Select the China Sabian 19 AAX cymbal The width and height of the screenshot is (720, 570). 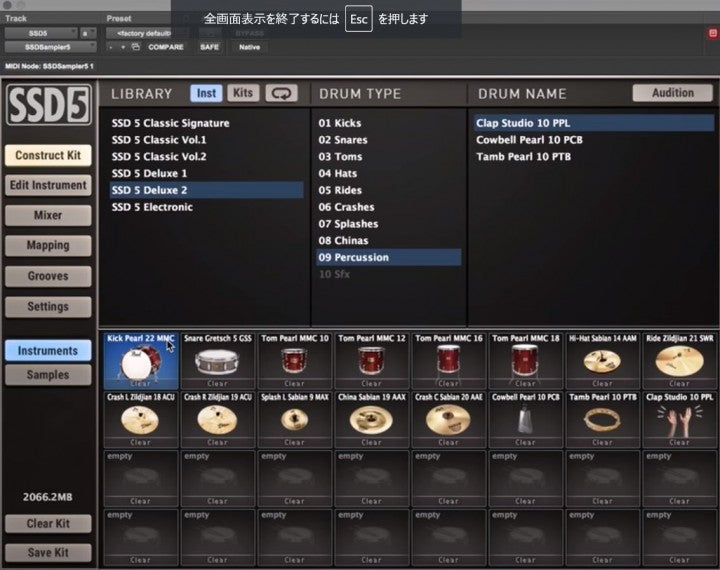pos(371,419)
